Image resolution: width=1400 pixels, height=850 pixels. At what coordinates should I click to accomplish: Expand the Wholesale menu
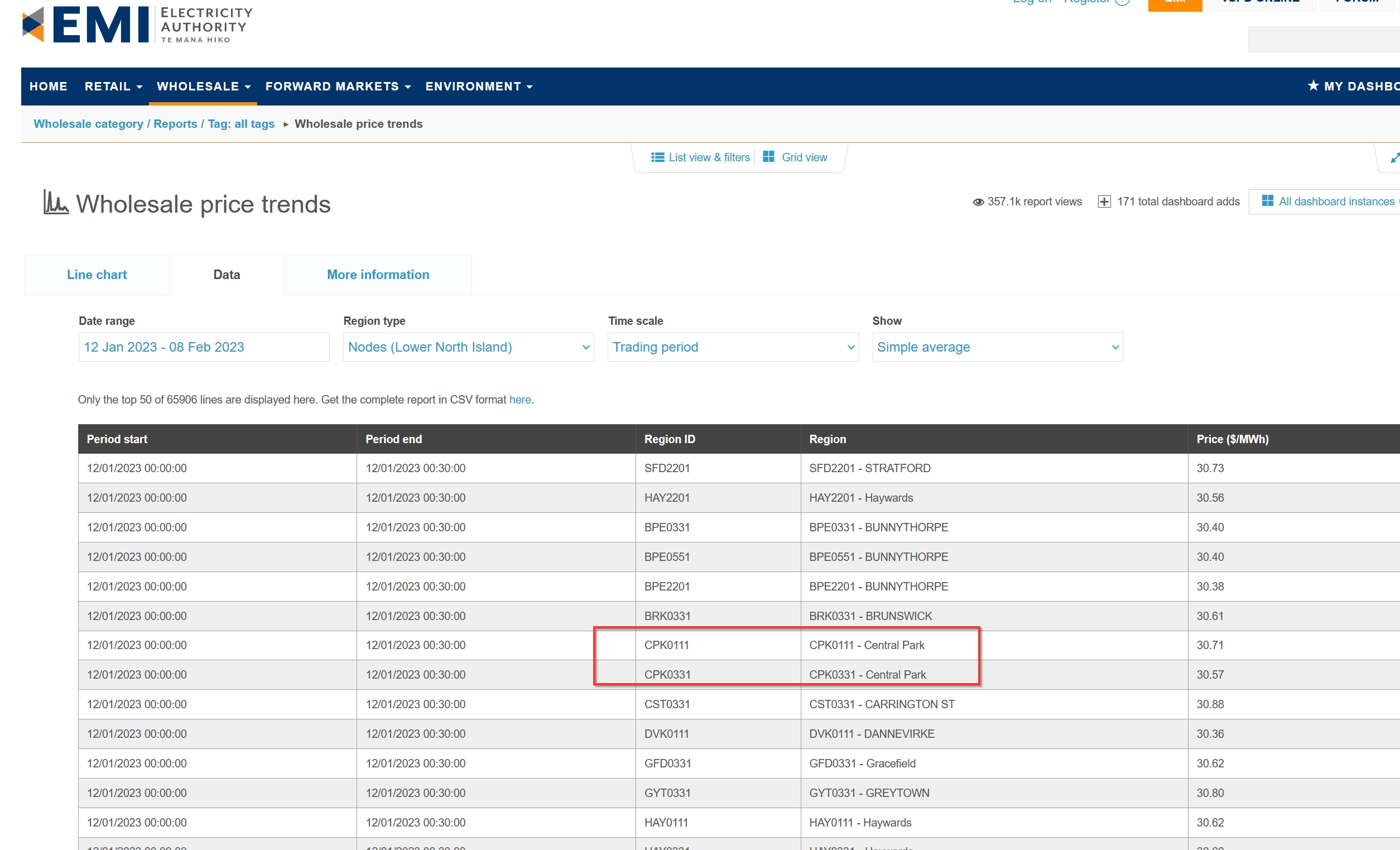point(203,87)
